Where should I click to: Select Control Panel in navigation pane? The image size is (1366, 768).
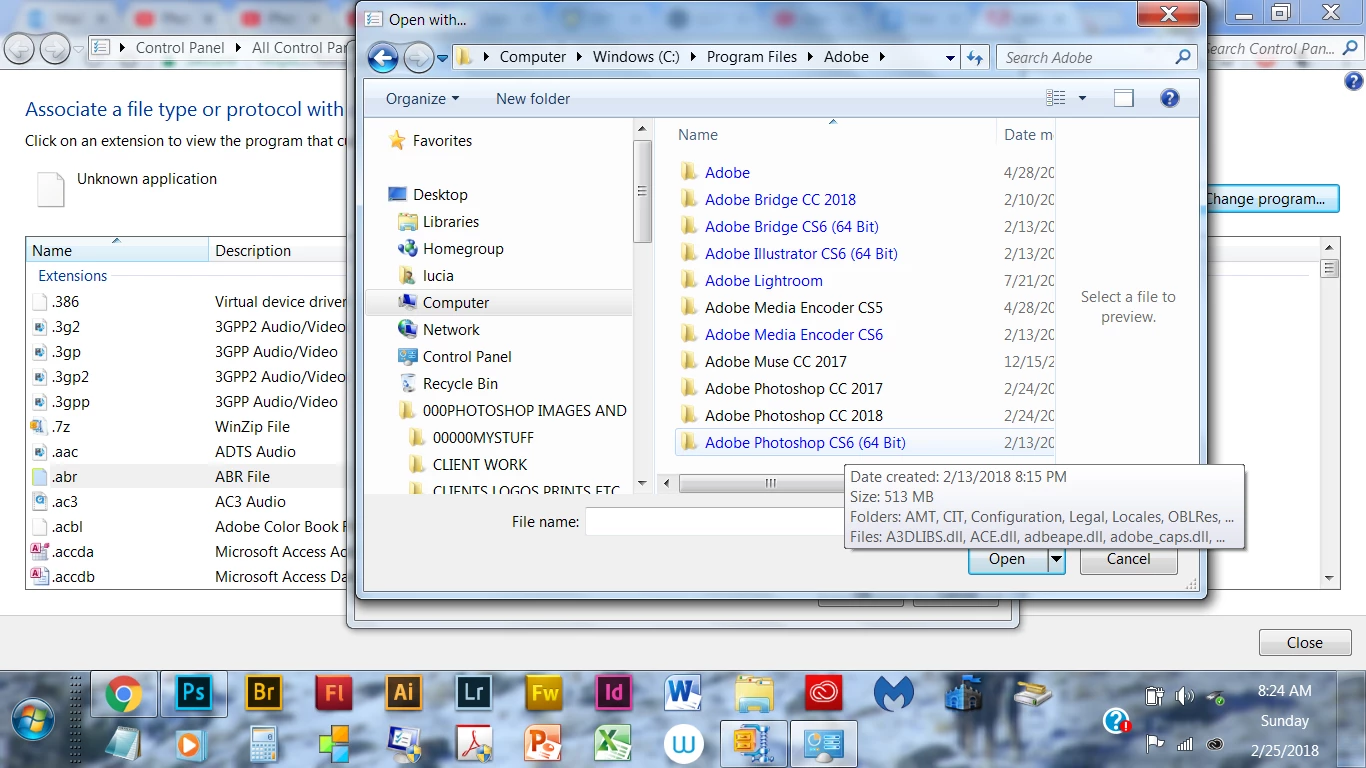click(x=467, y=357)
